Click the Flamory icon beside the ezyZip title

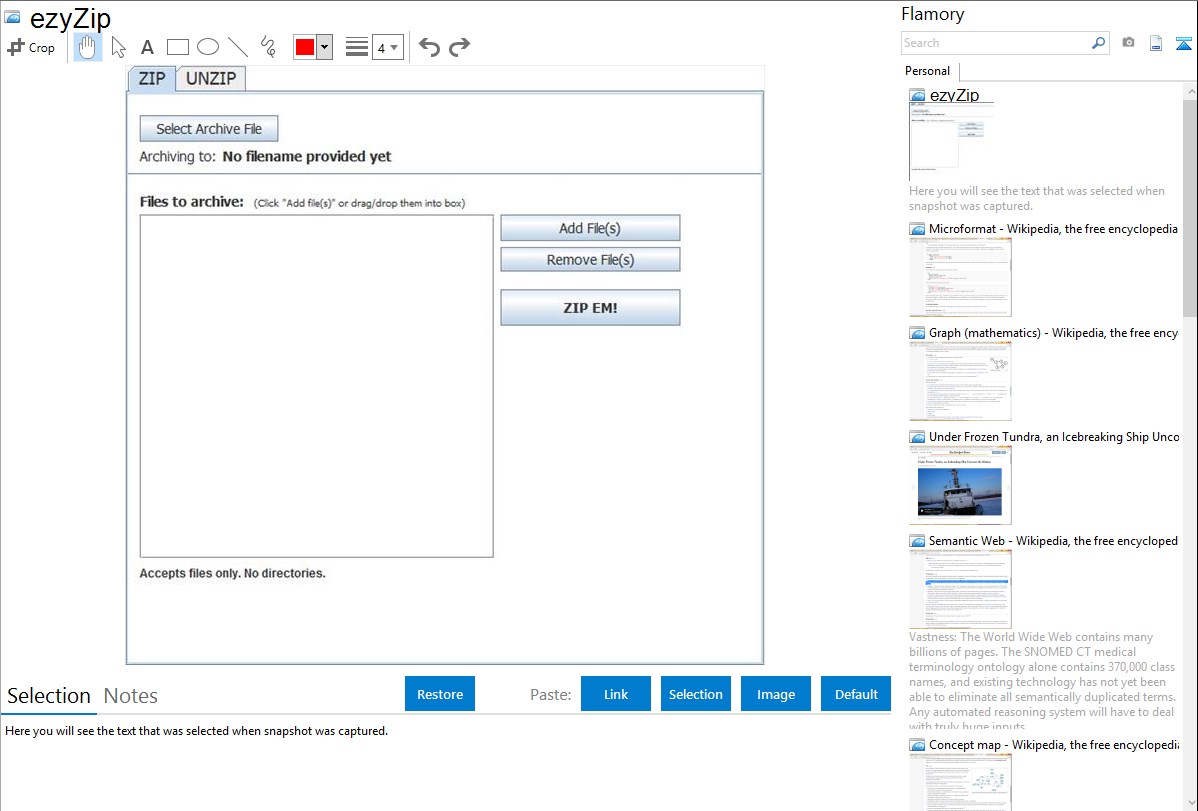point(917,96)
